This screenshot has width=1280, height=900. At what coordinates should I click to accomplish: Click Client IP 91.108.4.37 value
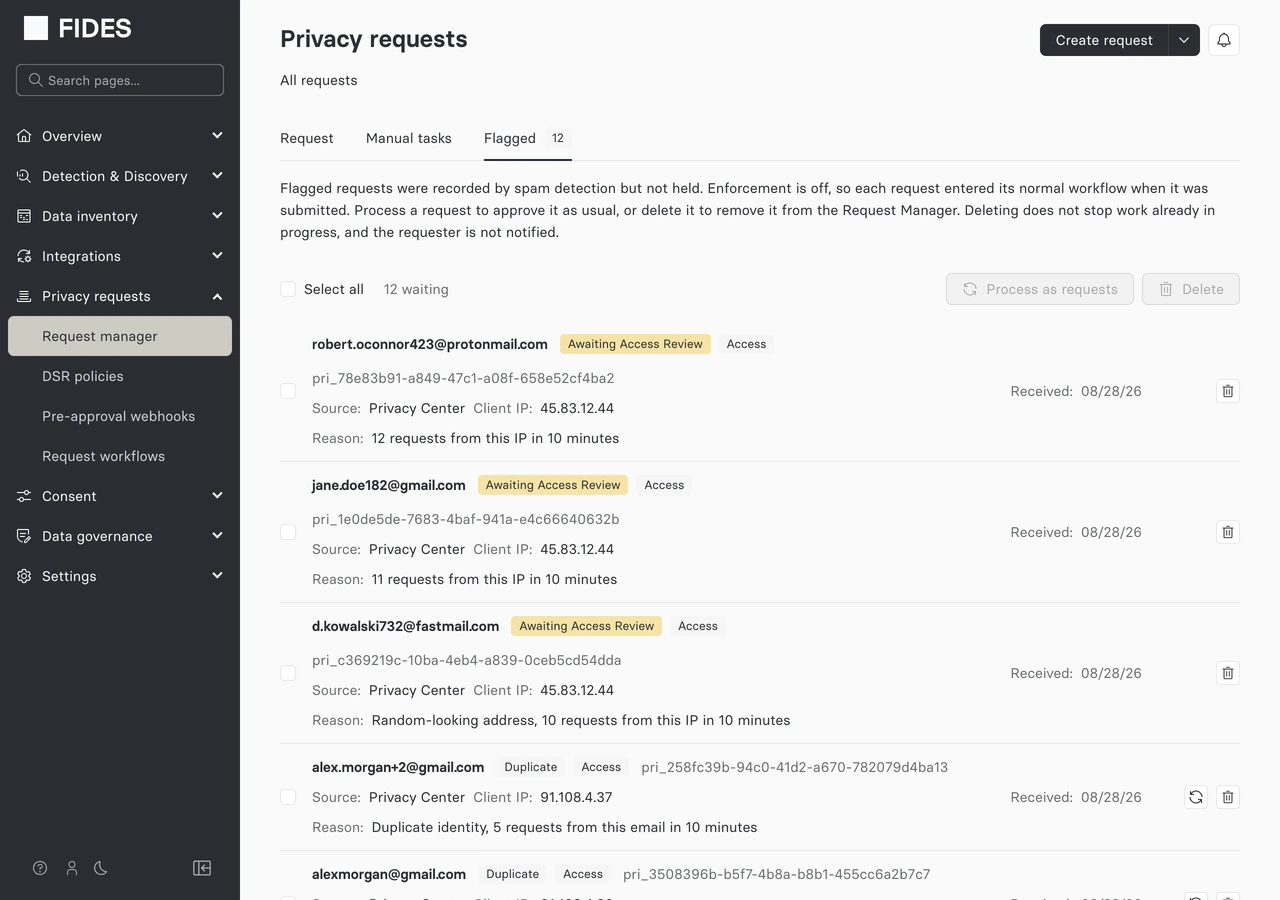tap(576, 797)
